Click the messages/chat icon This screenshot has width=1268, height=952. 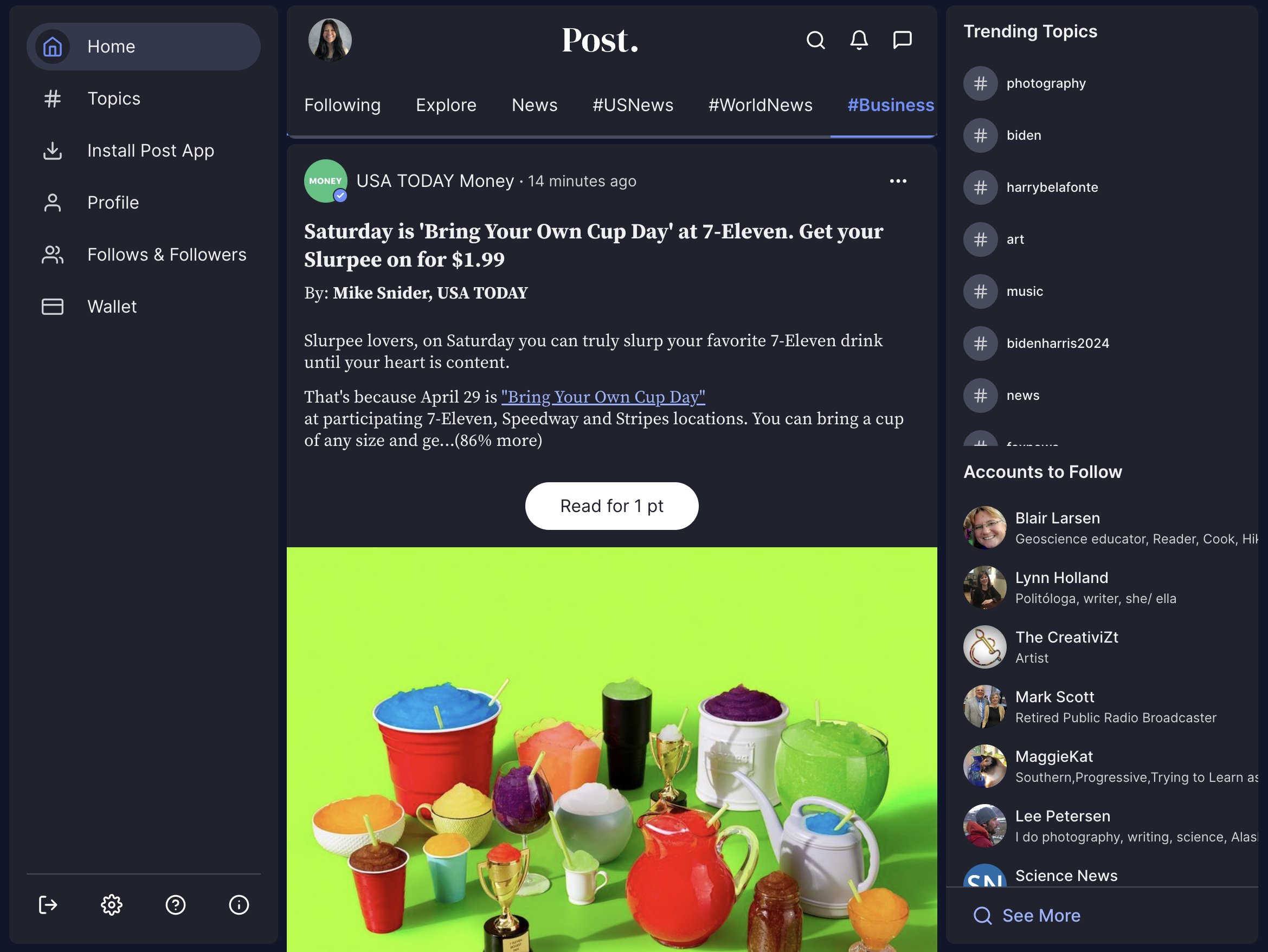point(901,40)
